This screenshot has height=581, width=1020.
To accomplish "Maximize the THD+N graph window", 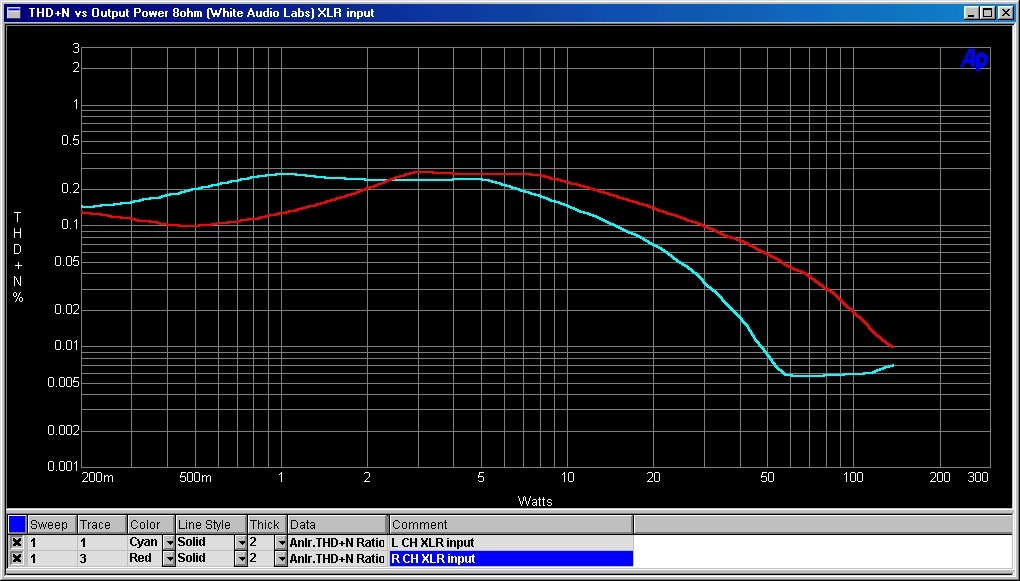I will coord(987,12).
